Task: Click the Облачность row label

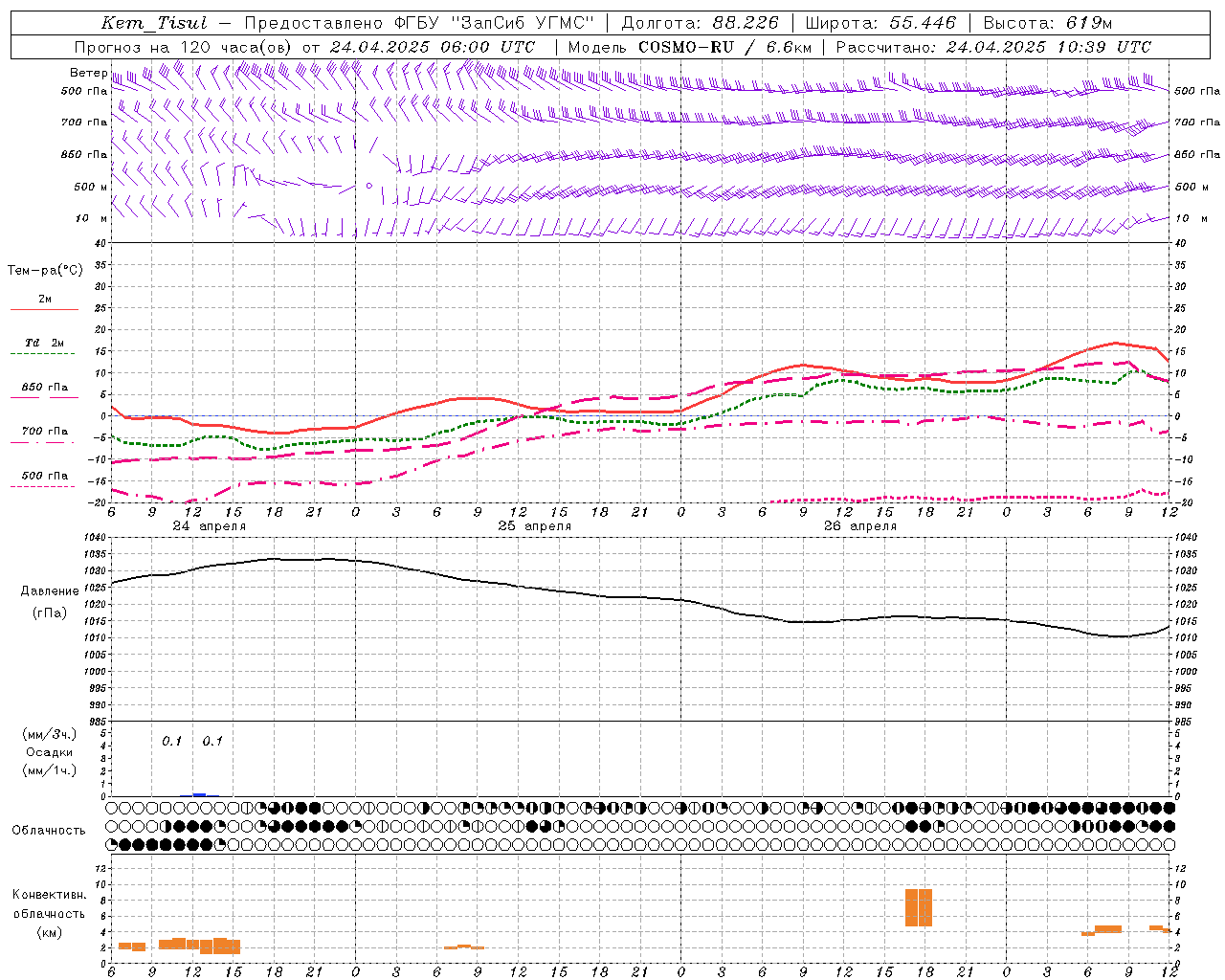Action: click(x=49, y=830)
